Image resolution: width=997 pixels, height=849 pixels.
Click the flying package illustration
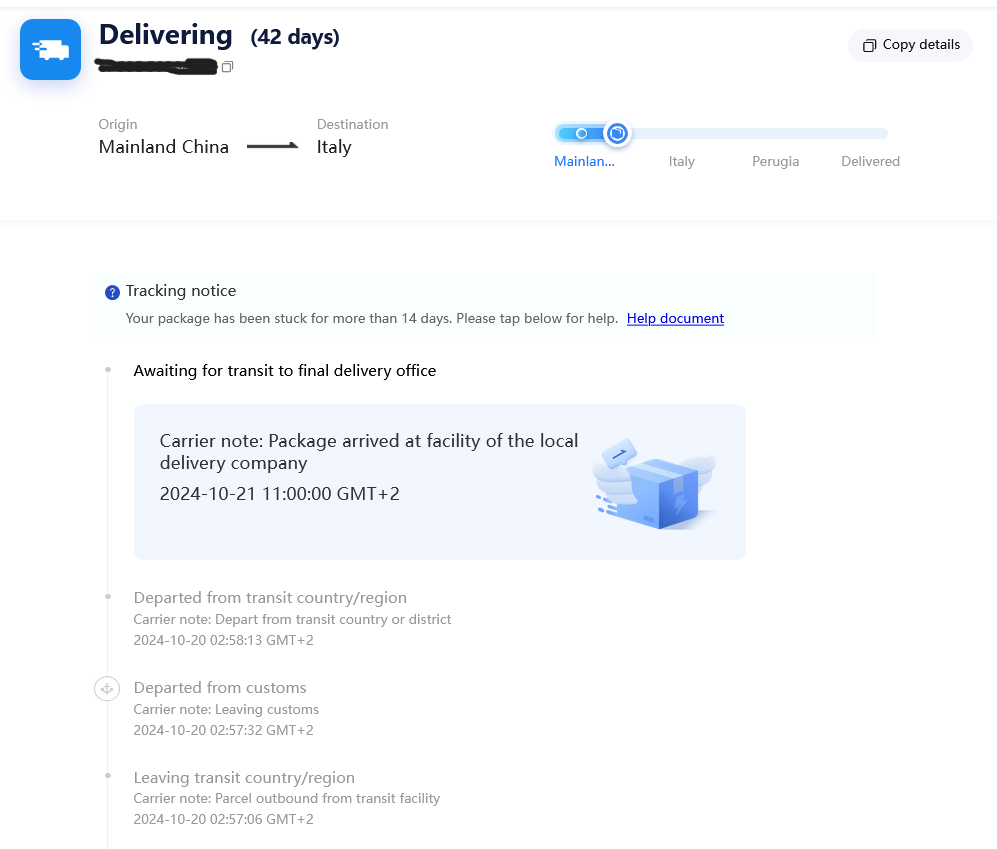[654, 483]
